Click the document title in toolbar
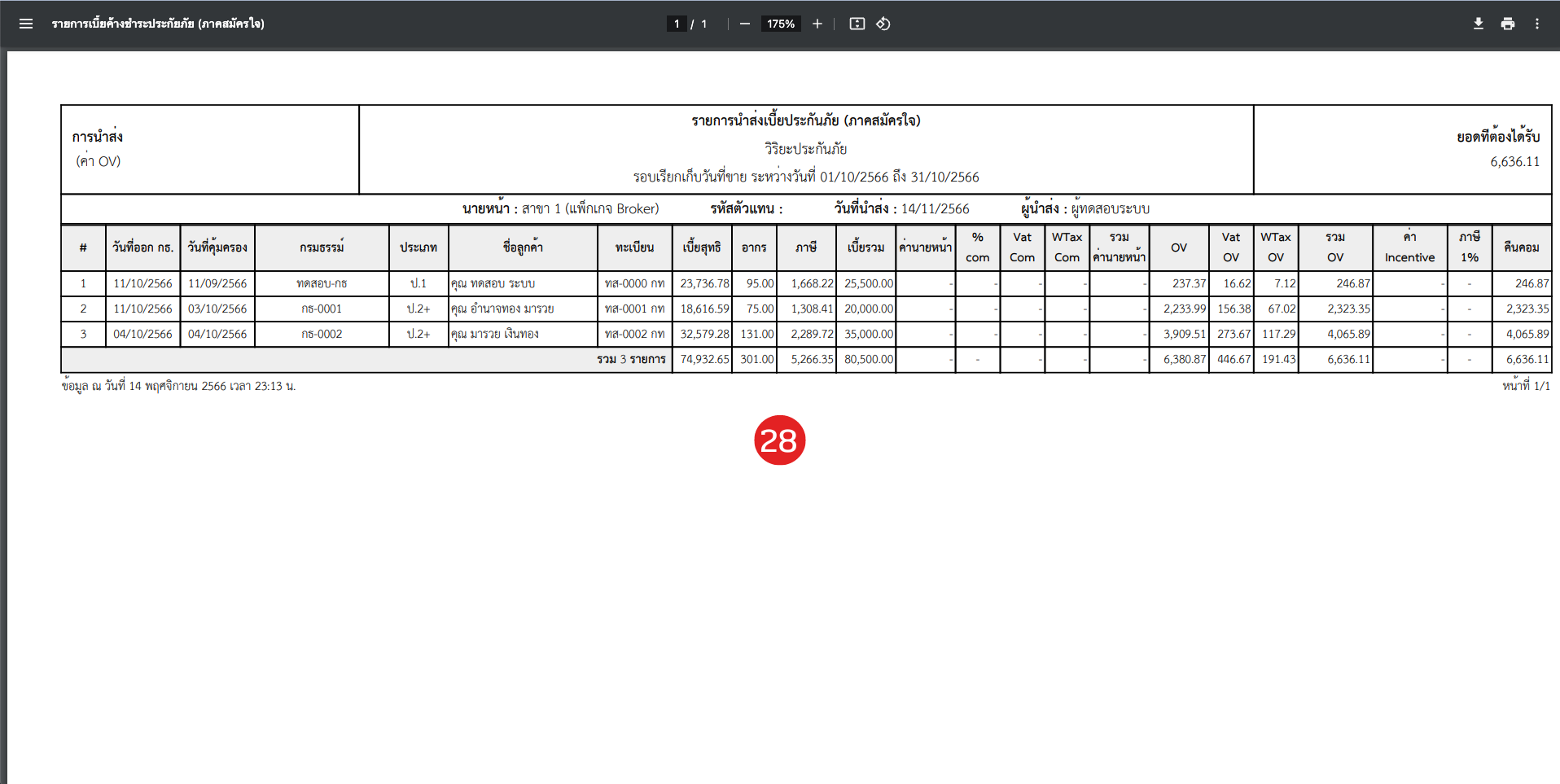 158,24
